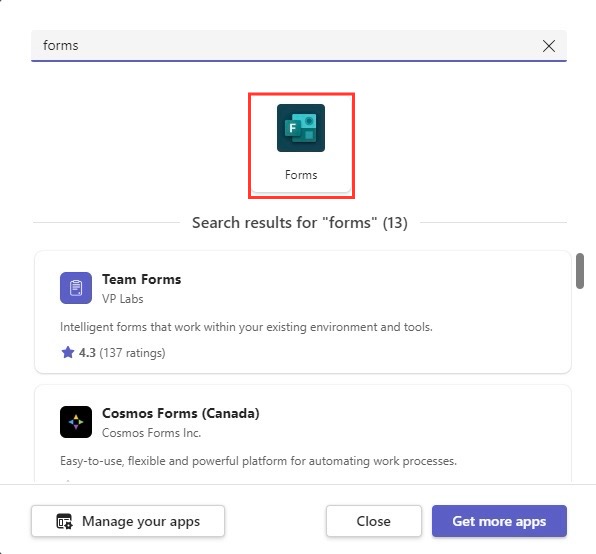Click the results list scrollbar thumb
The image size is (596, 554).
579,271
